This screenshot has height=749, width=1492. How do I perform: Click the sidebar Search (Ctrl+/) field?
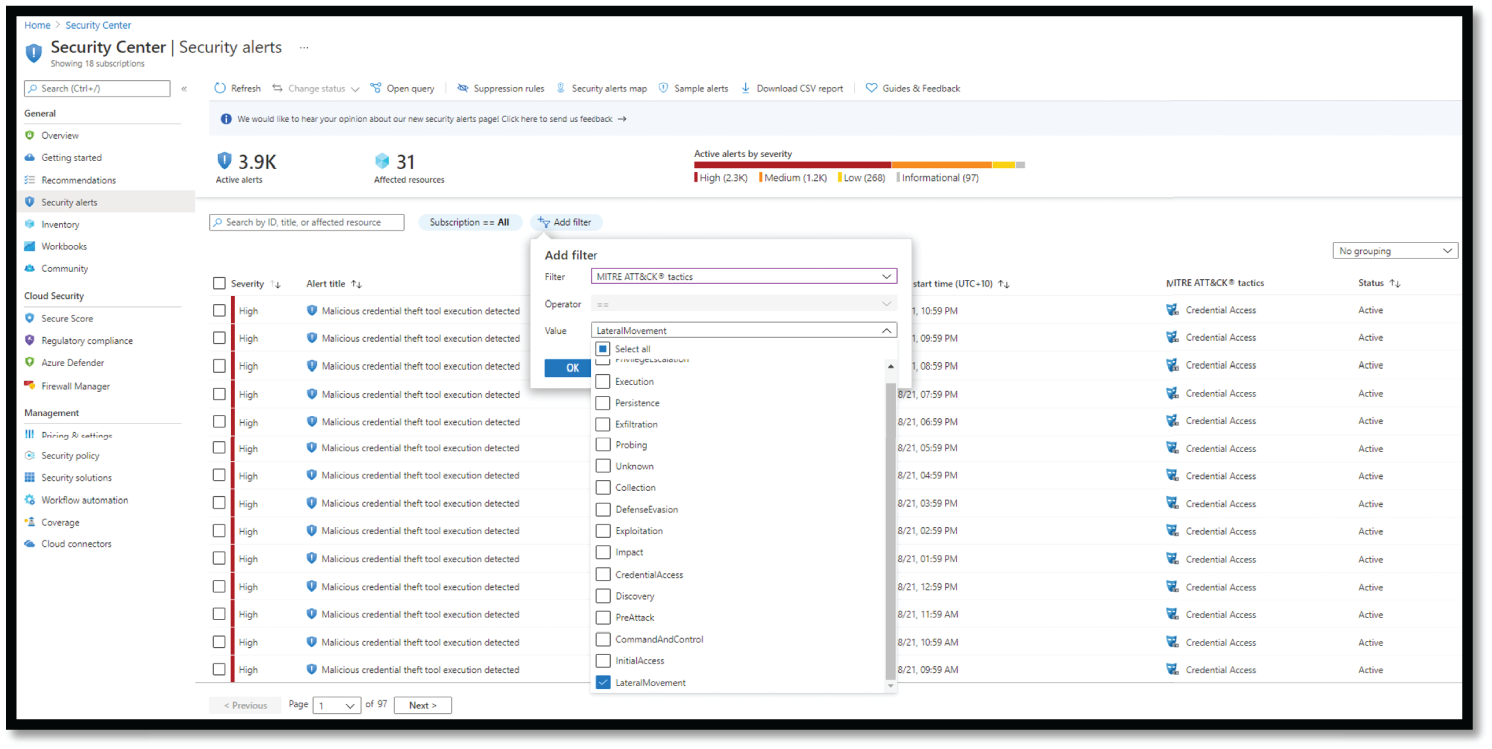coord(97,89)
